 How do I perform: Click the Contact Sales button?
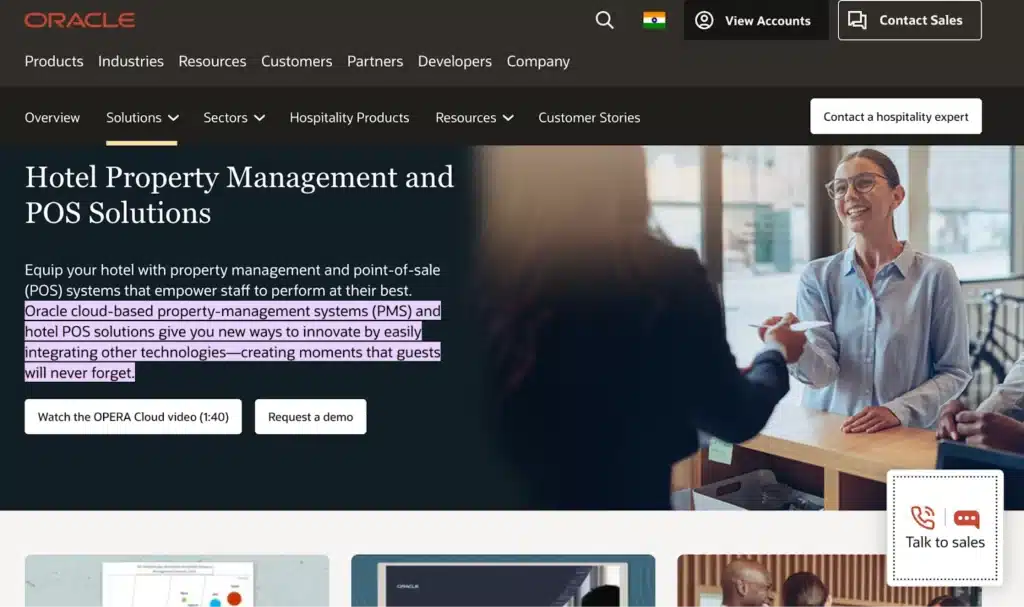[909, 20]
